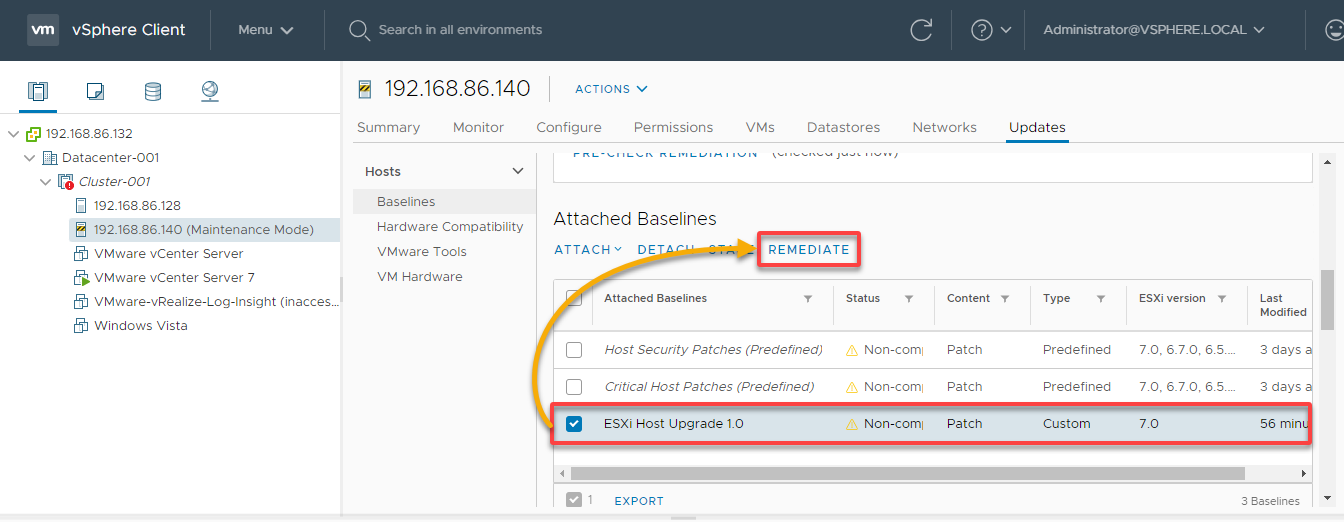Open the Attached Baselines column filter
Viewport: 1344px width, 522px height.
(x=808, y=299)
